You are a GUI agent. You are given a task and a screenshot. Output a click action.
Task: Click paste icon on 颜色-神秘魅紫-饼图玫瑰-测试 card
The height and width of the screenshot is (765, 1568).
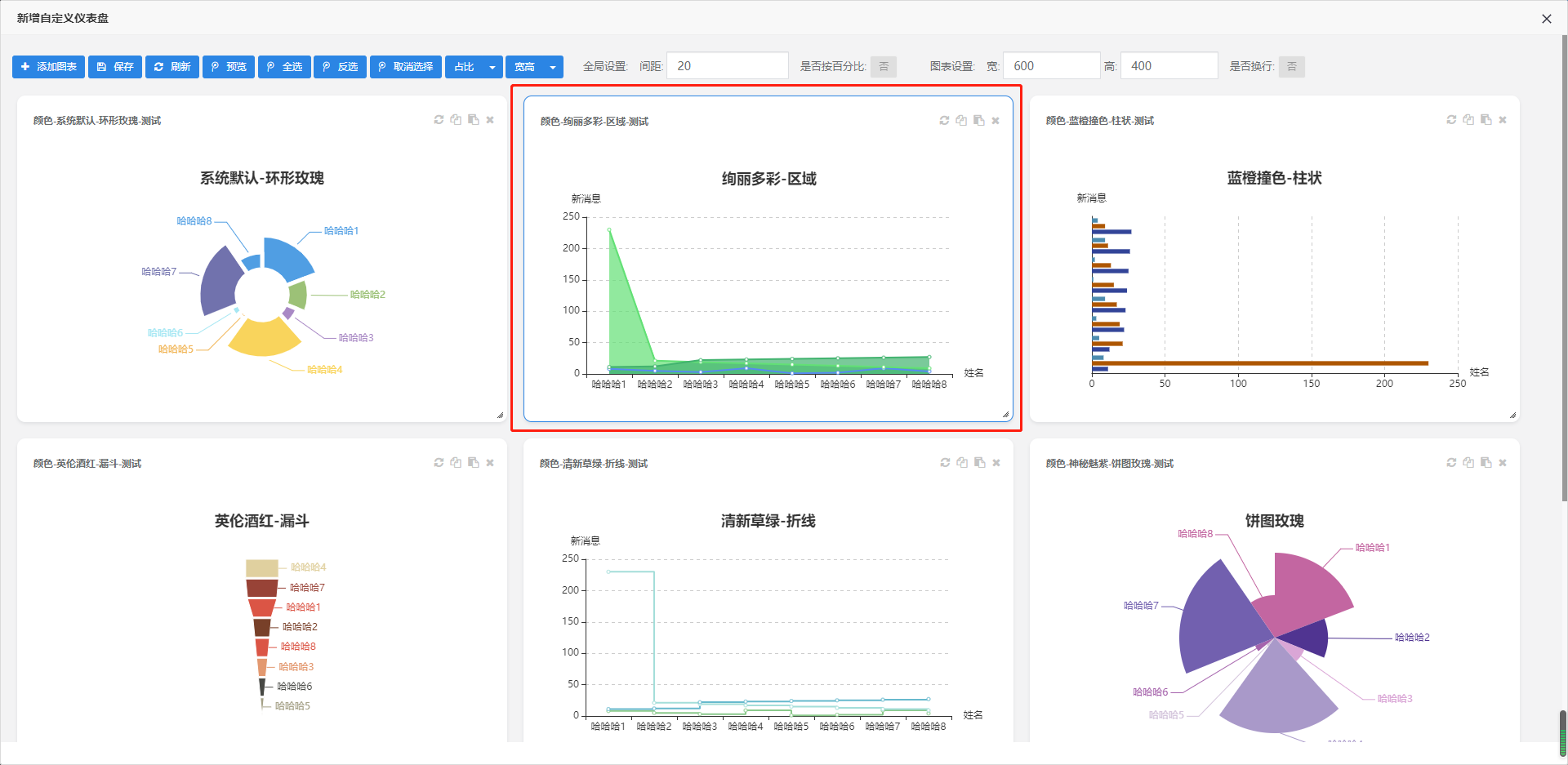[x=1486, y=463]
